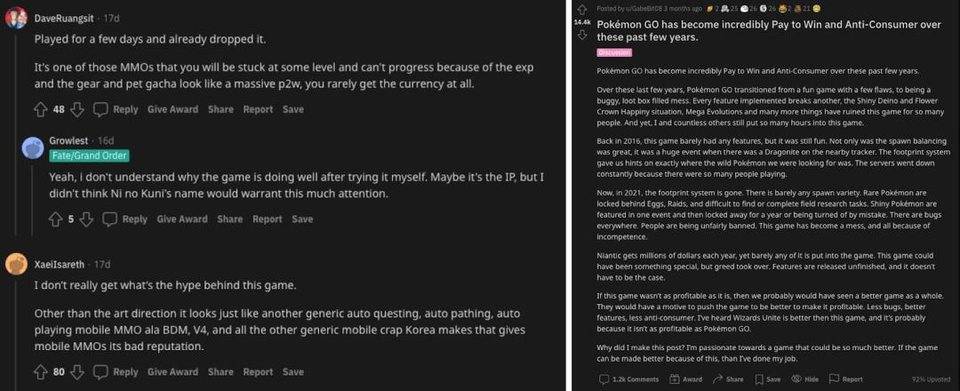The height and width of the screenshot is (391, 960).
Task: Open the Fate/Grand Order user flair
Action: pos(89,155)
